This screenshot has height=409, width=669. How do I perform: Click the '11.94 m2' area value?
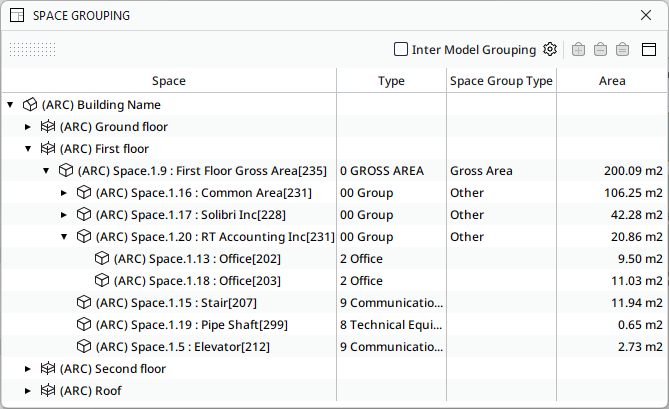[637, 303]
